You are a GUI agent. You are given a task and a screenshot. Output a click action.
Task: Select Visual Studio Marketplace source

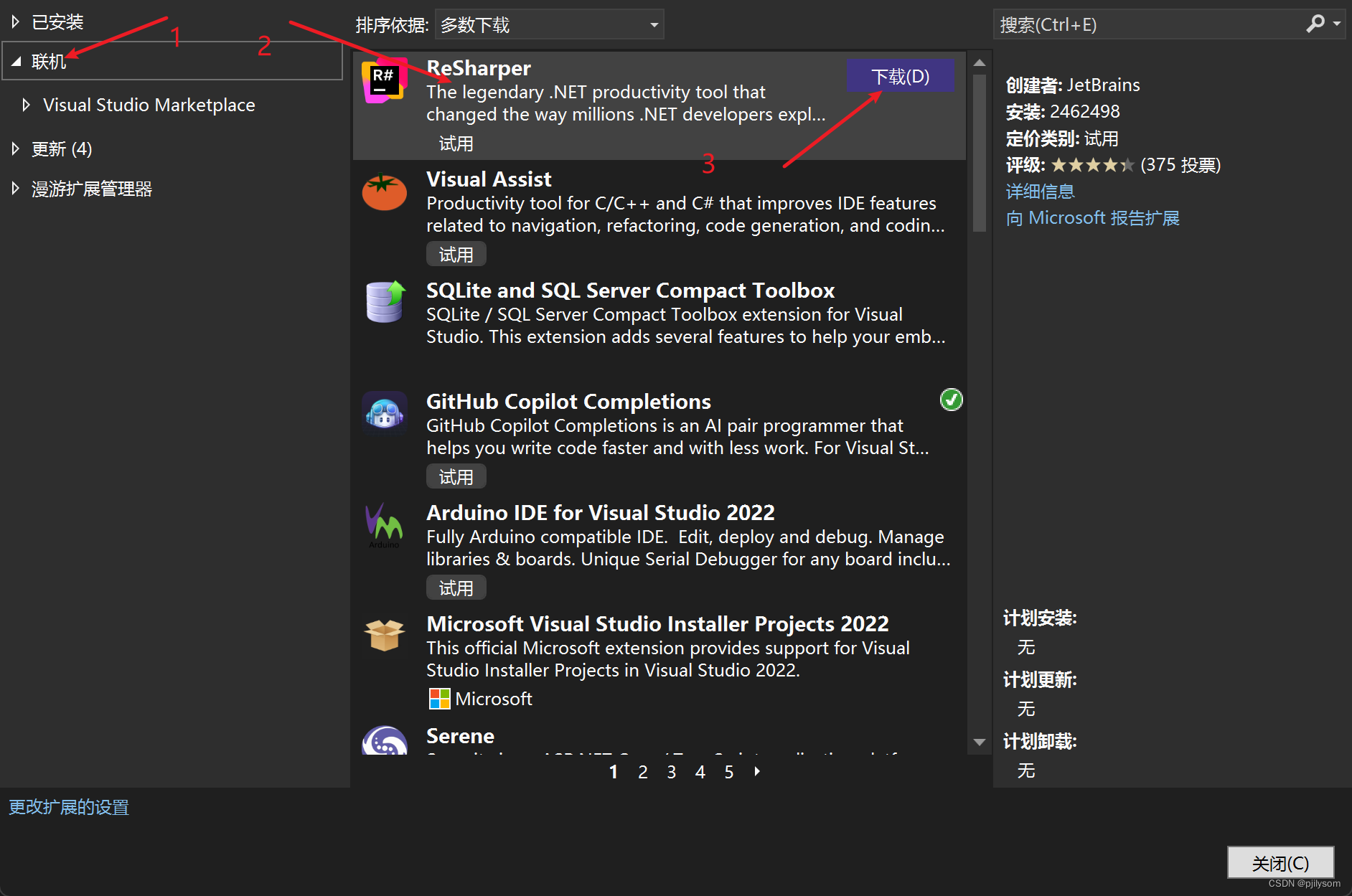tap(149, 105)
